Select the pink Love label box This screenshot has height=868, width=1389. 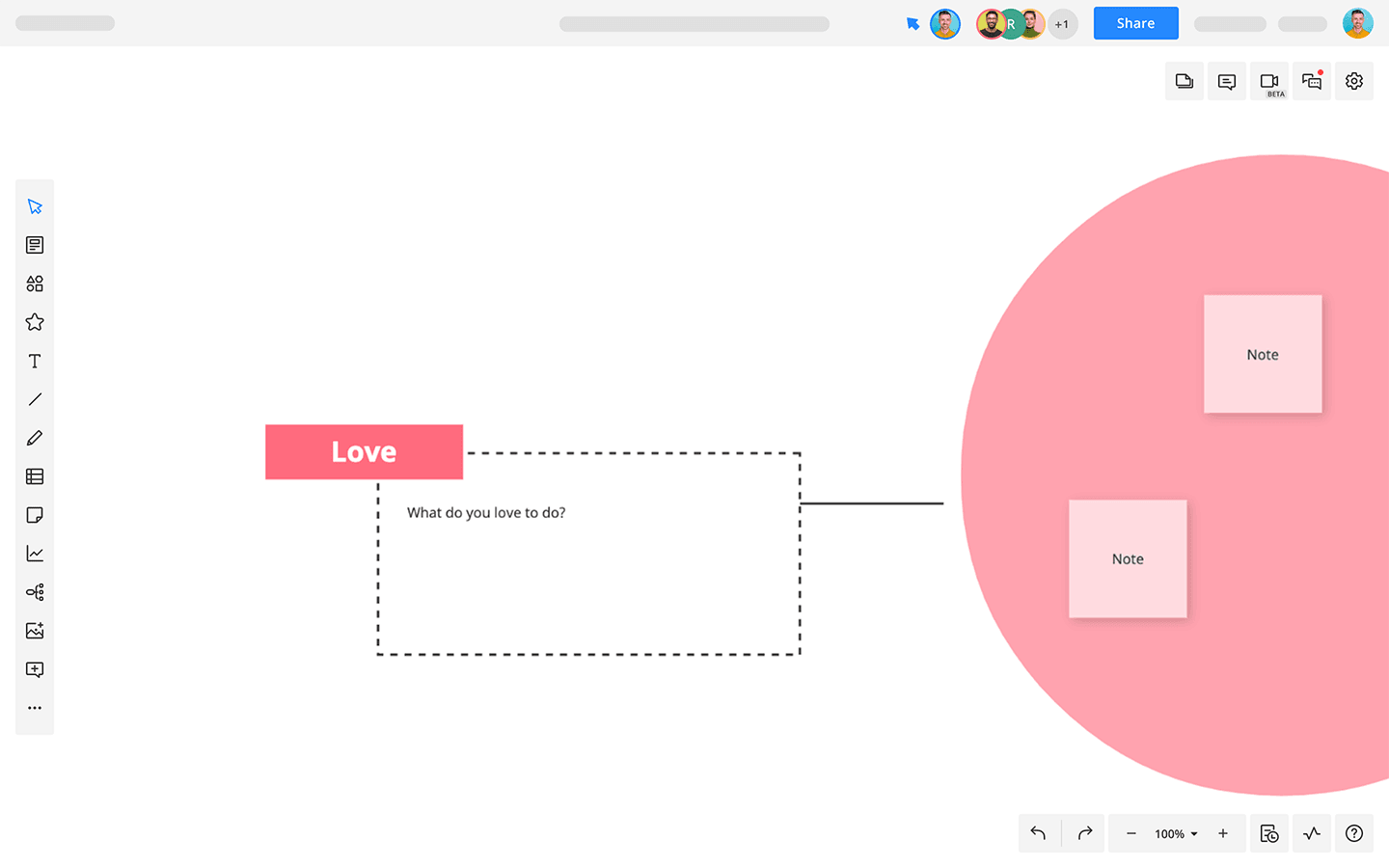(x=364, y=451)
